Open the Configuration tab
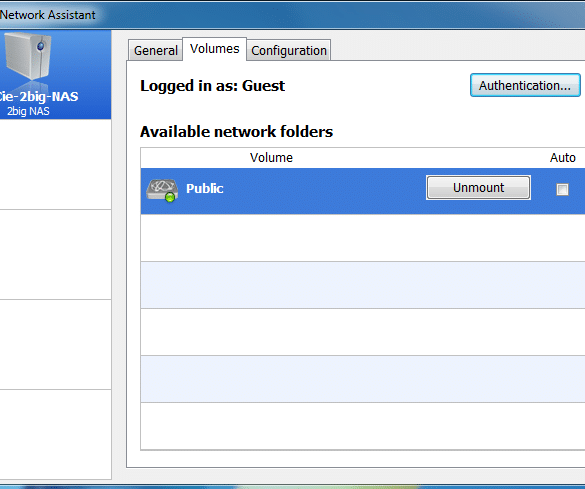 click(x=289, y=50)
